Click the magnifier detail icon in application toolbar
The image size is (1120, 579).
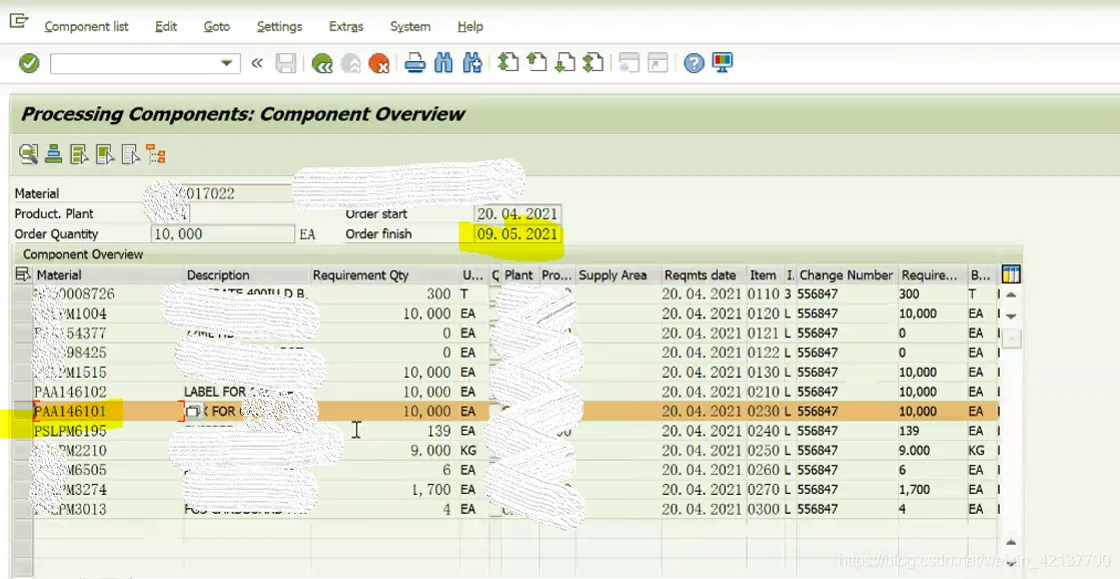[x=29, y=153]
